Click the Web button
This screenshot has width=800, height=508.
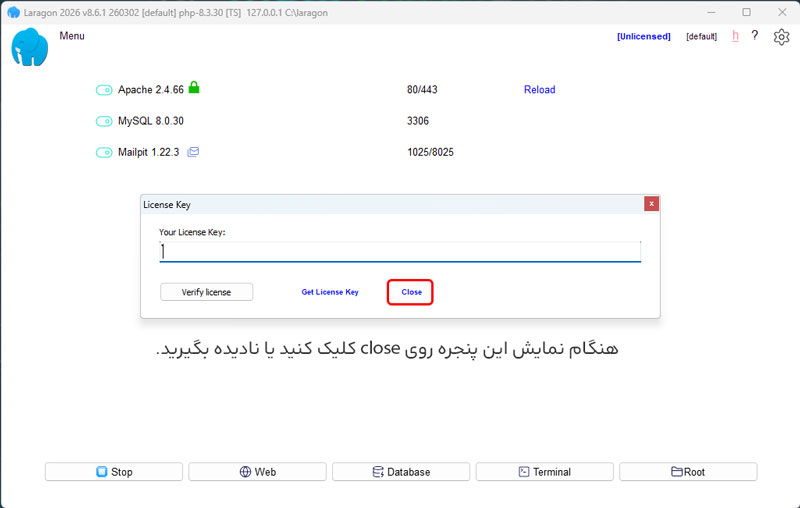pos(257,471)
